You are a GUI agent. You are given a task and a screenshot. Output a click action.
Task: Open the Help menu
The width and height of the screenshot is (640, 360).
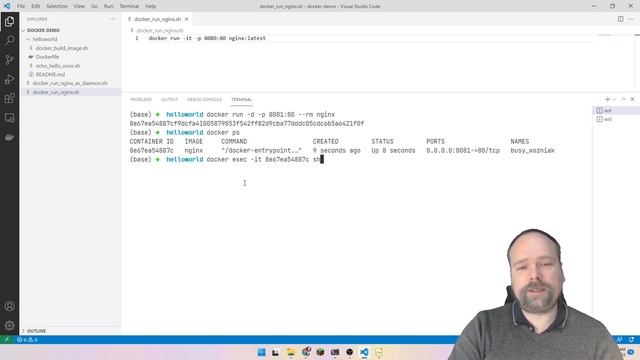150,6
